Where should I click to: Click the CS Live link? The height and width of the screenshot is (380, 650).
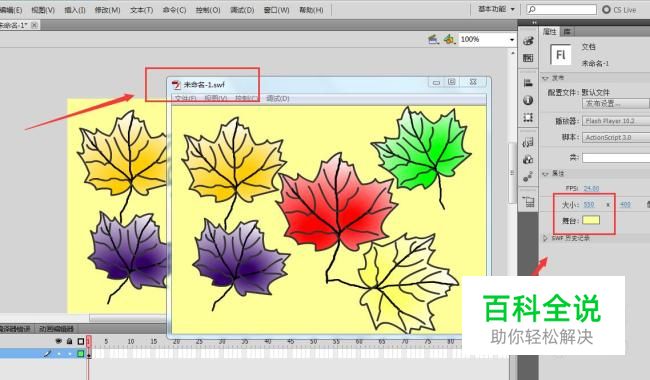tap(625, 10)
